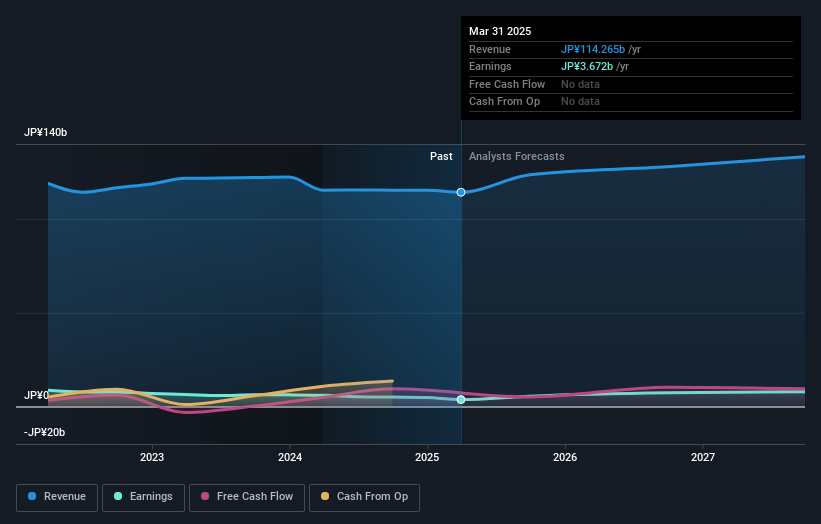Click the 2026 x-axis label
The width and height of the screenshot is (821, 524).
pos(565,457)
